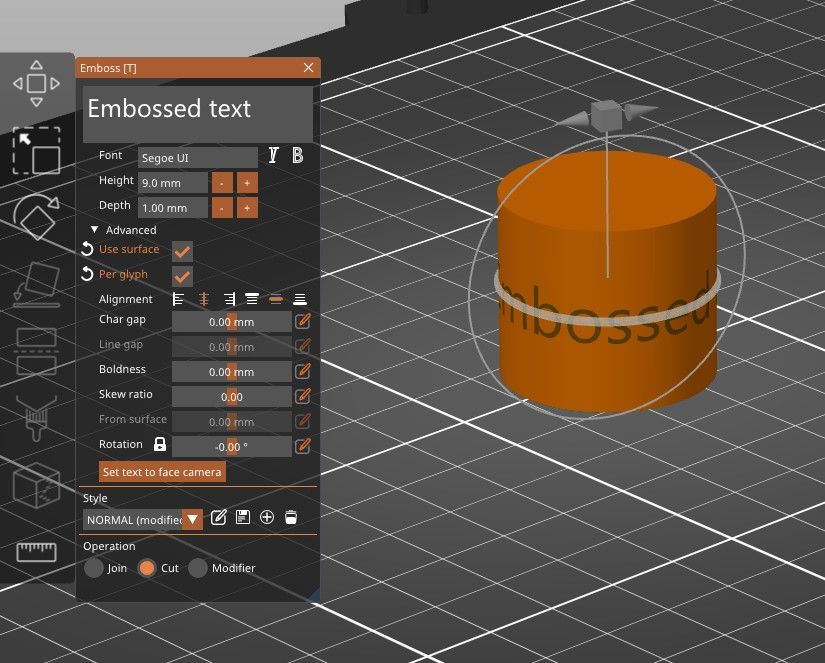Increase the emboss Depth
The width and height of the screenshot is (825, 663).
[247, 207]
